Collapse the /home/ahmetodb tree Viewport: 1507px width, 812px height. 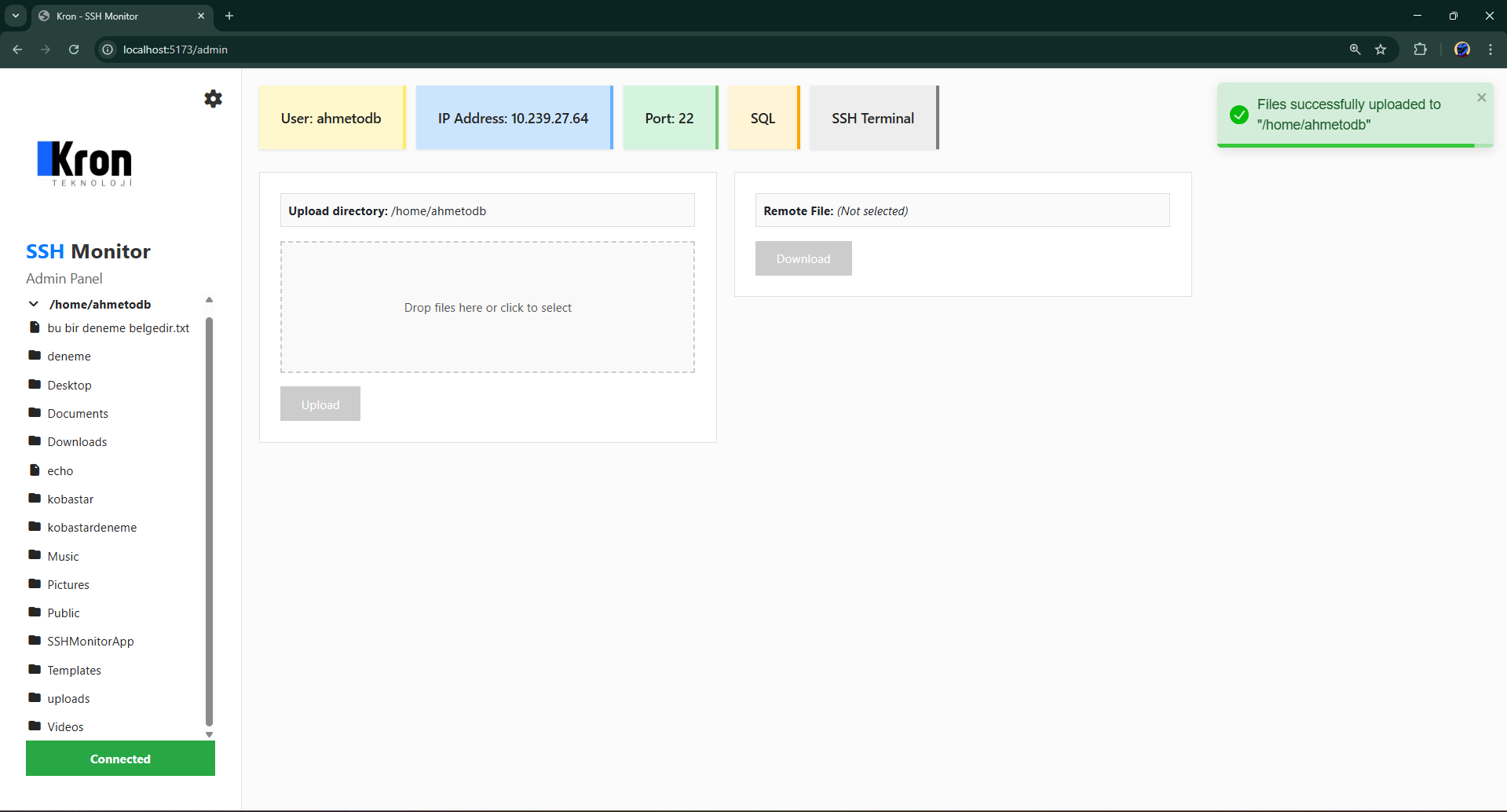[x=33, y=304]
